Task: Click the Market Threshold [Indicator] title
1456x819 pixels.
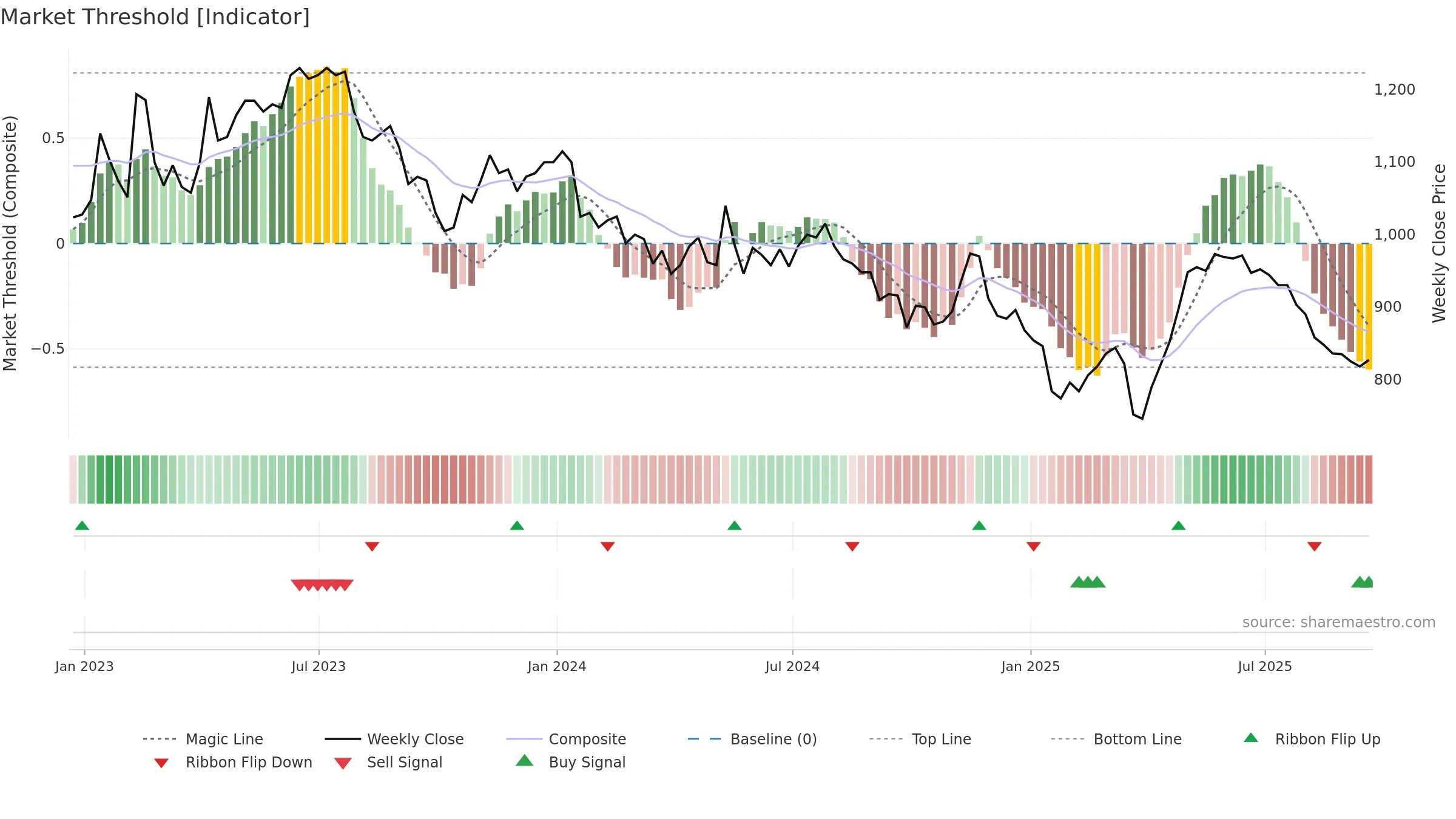Action: point(155,17)
